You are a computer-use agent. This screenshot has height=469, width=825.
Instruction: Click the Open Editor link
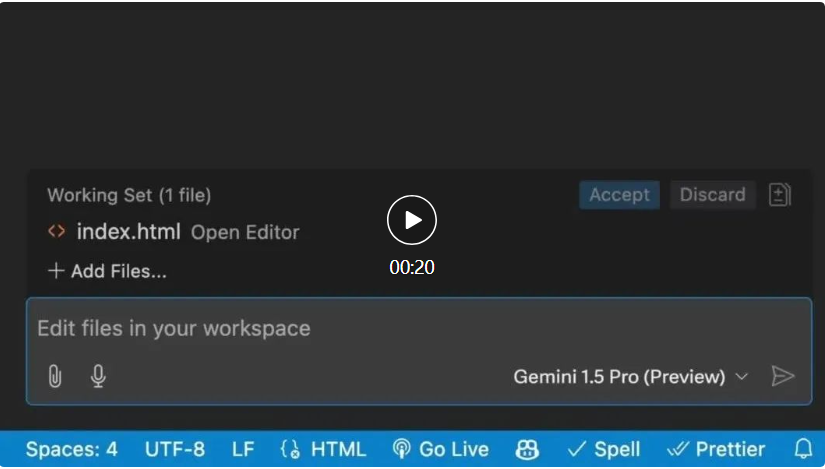[245, 233]
